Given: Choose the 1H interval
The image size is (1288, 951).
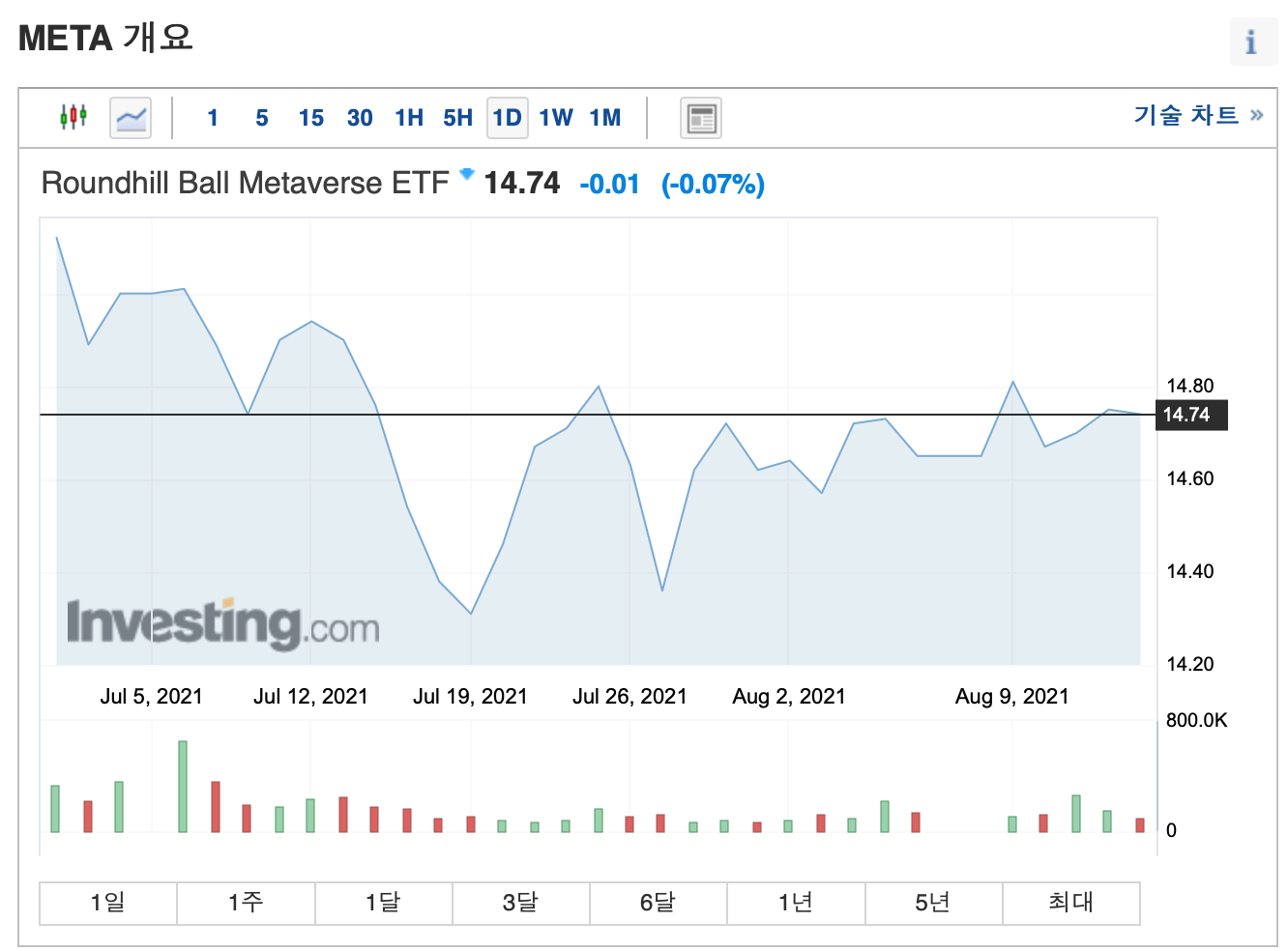Looking at the screenshot, I should (409, 118).
